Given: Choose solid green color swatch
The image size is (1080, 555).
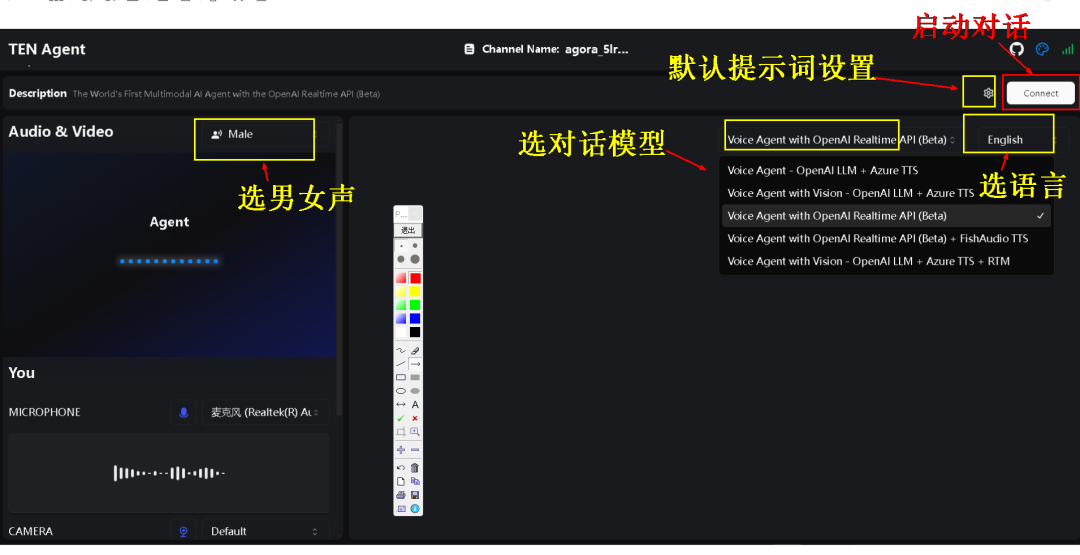Looking at the screenshot, I should click(415, 305).
